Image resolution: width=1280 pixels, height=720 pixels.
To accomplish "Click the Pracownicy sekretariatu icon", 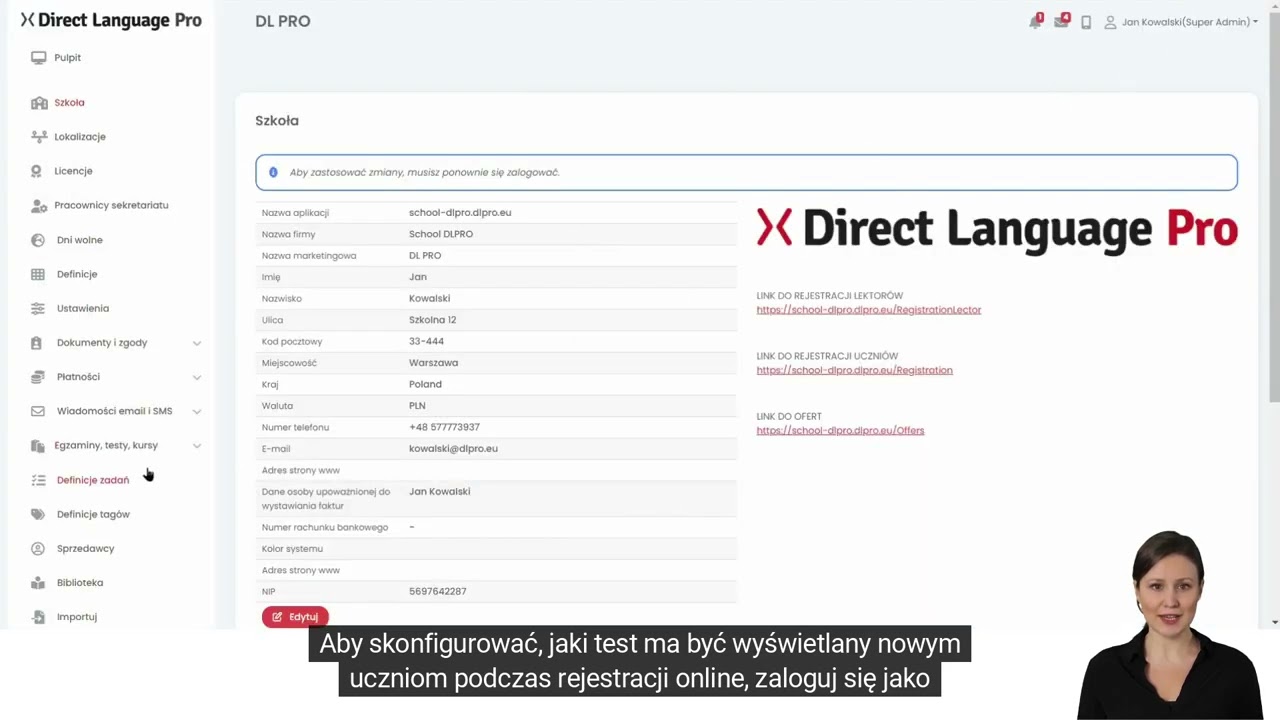I will (x=39, y=206).
